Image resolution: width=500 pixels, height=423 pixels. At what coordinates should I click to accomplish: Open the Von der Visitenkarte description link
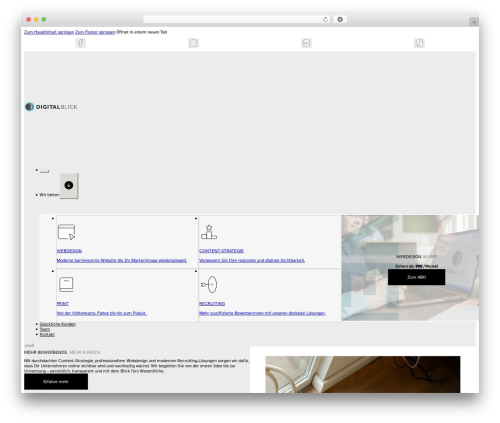pos(102,313)
